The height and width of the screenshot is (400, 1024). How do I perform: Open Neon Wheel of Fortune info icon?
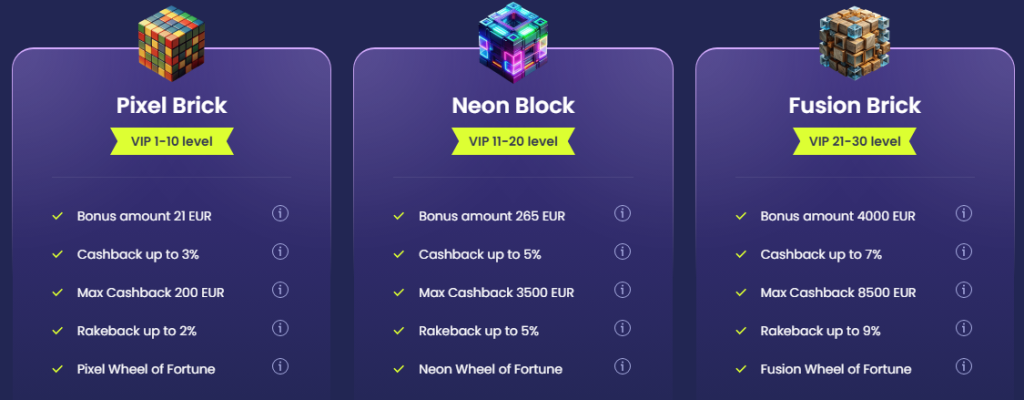pyautogui.click(x=622, y=367)
